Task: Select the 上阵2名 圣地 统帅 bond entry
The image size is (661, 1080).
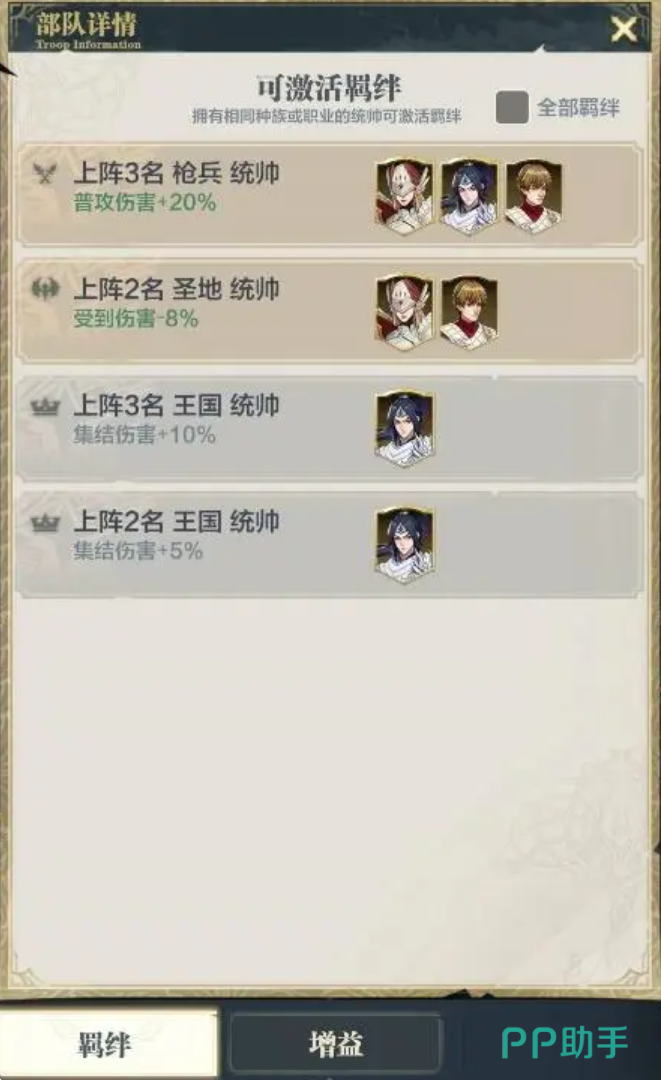Action: pyautogui.click(x=329, y=311)
